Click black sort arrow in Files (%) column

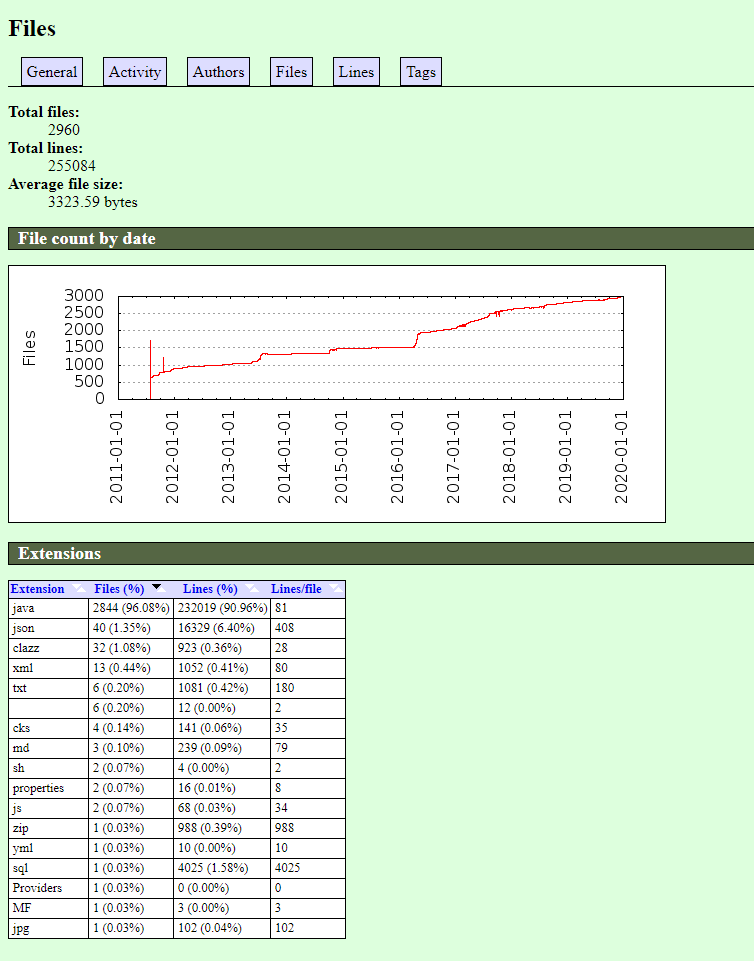pos(156,588)
